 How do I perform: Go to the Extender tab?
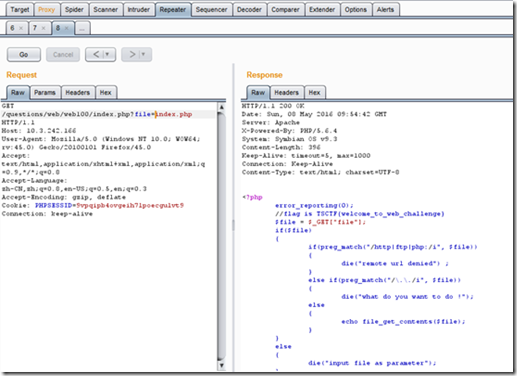point(322,9)
